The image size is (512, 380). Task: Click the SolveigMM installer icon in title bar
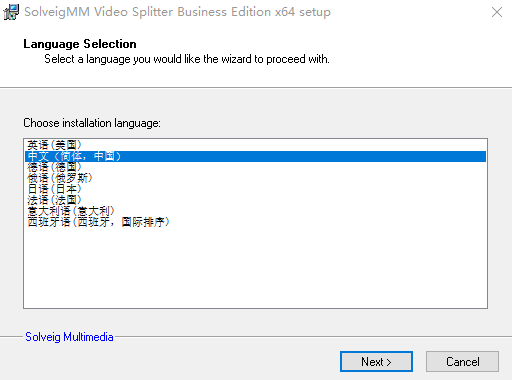pyautogui.click(x=11, y=12)
